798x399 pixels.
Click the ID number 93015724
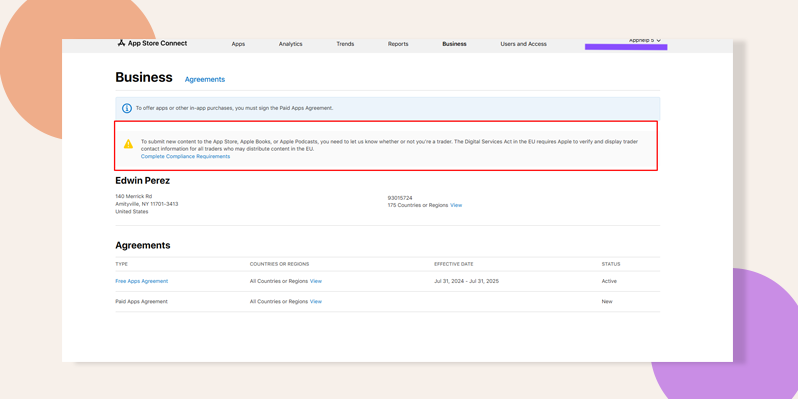click(x=400, y=197)
